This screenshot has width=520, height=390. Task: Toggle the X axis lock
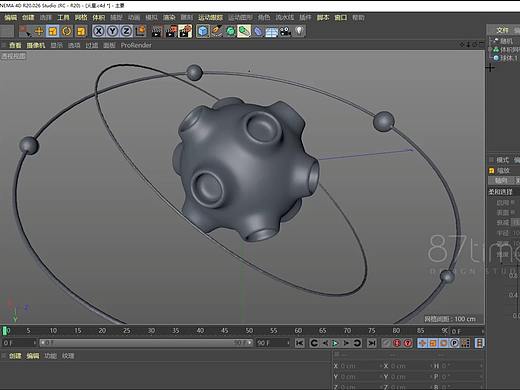98,31
